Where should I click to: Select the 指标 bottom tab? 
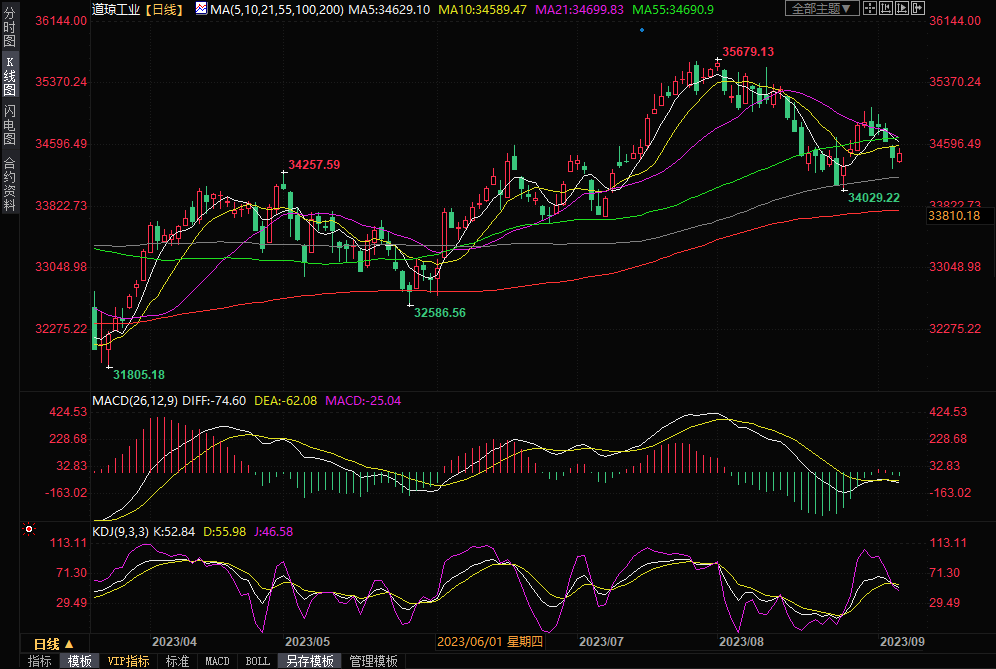[x=40, y=661]
